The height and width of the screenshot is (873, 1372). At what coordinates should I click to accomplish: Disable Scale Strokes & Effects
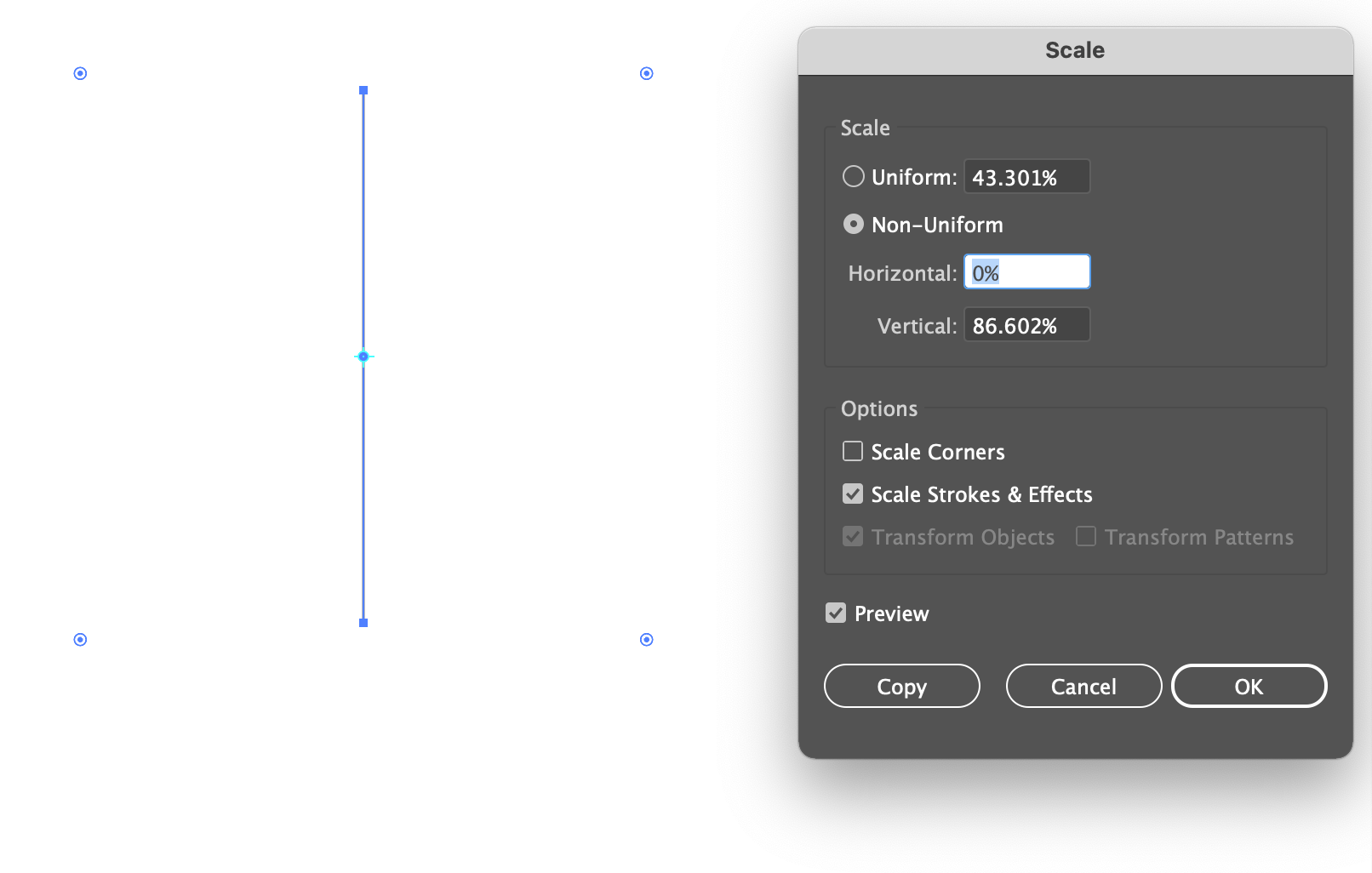tap(852, 494)
